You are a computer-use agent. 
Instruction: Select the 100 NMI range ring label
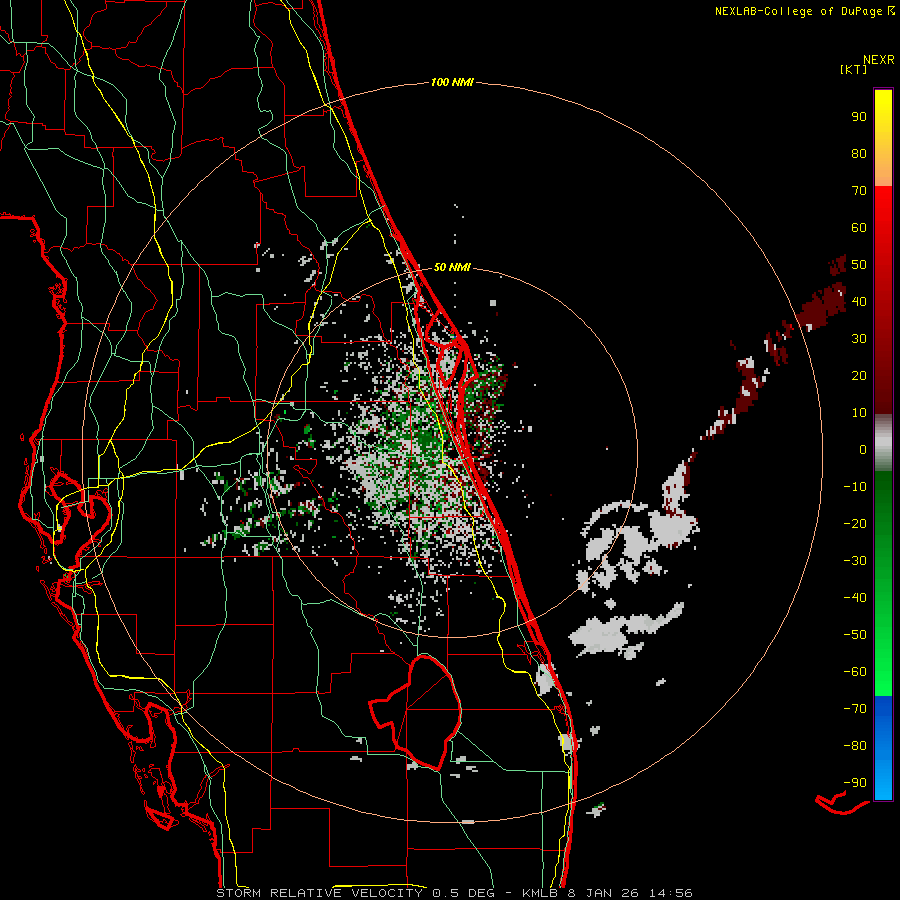point(452,82)
